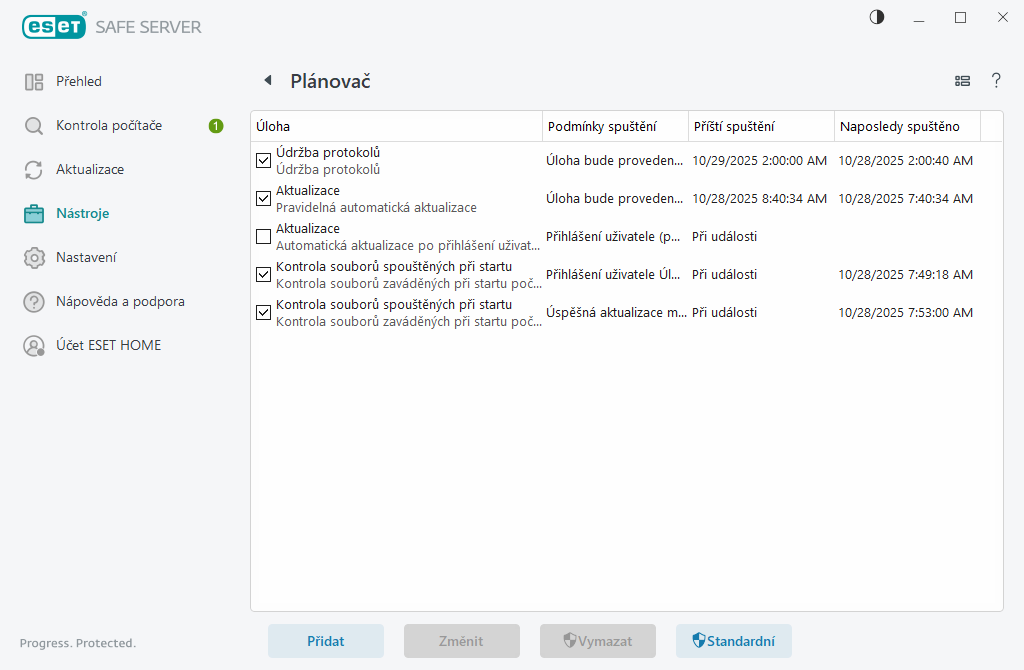Click the Účet ESET HOME account icon
Viewport: 1024px width, 670px height.
[x=34, y=346]
